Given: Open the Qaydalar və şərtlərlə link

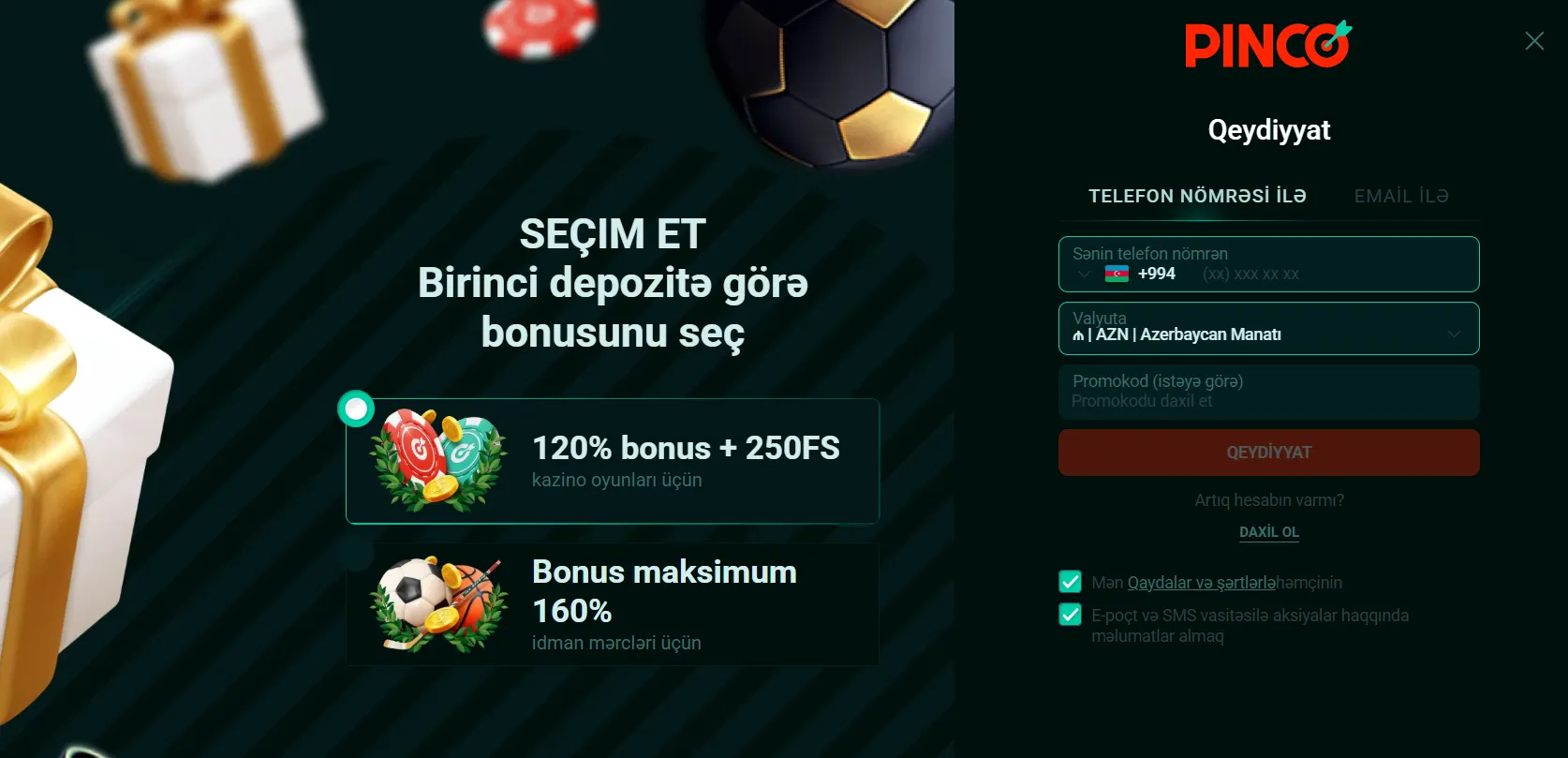Looking at the screenshot, I should pos(1202,583).
